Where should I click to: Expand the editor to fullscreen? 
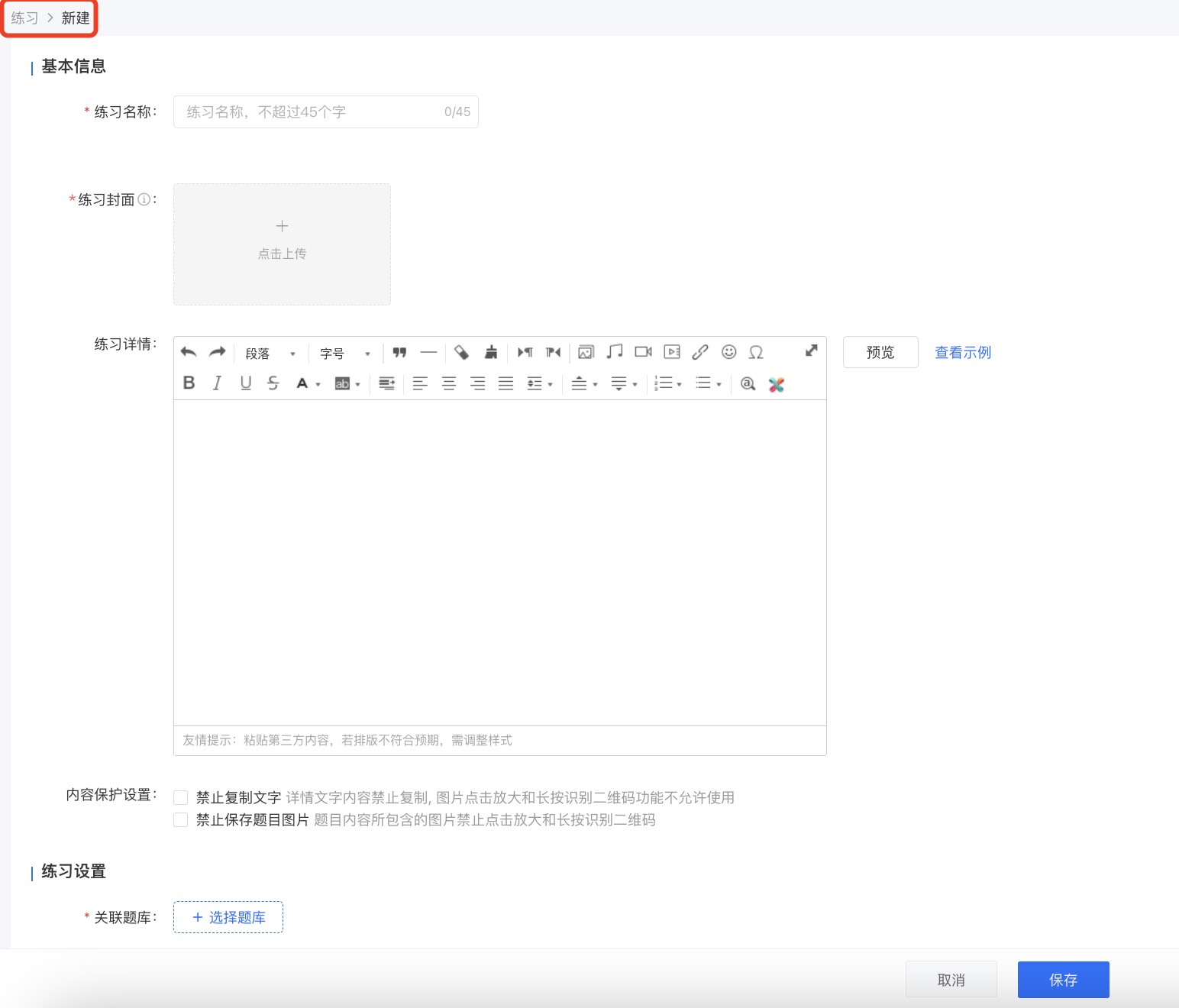[x=811, y=351]
